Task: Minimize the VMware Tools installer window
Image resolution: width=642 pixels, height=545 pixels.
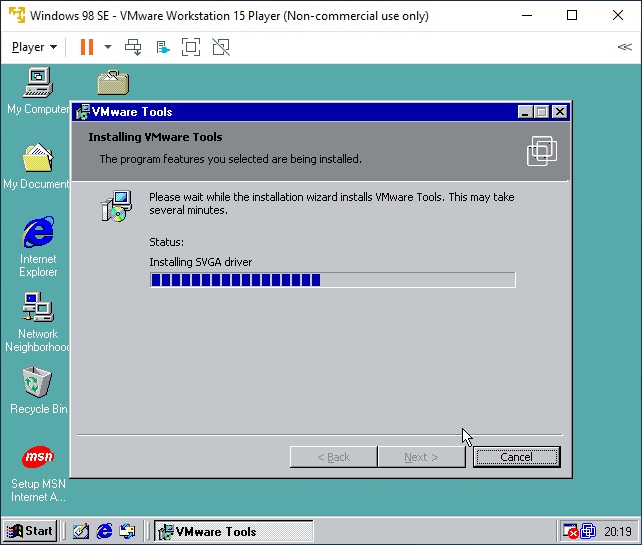Action: click(525, 112)
